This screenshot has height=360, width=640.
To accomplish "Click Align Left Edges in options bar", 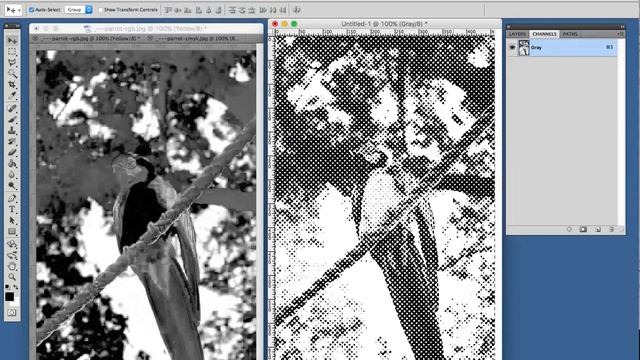I will (x=199, y=10).
